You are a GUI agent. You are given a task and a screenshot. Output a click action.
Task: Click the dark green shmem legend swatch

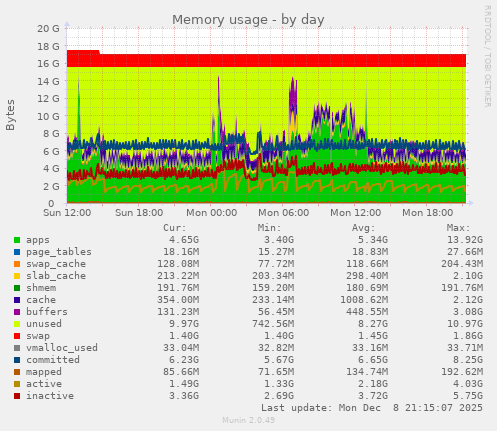(x=17, y=288)
